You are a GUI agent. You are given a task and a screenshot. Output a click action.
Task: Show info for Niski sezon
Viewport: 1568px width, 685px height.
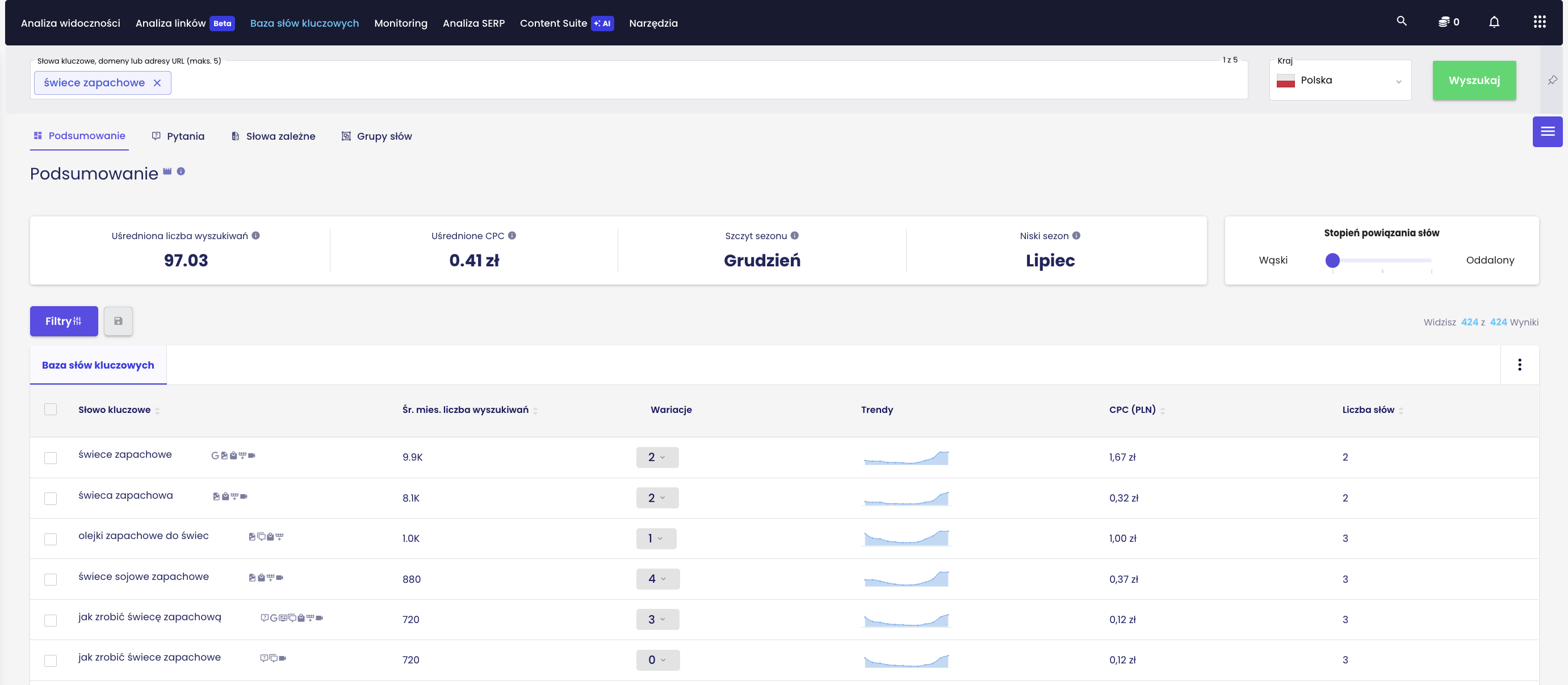(1076, 236)
